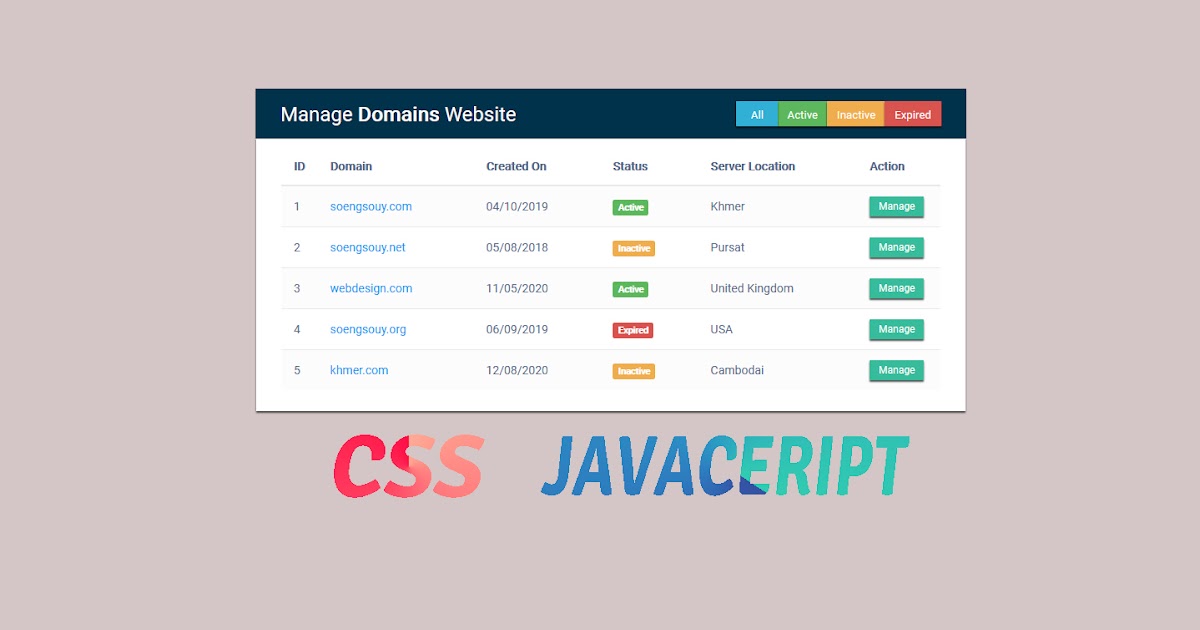This screenshot has height=630, width=1200.
Task: Open the soengsouy.org domain link
Action: coord(368,330)
